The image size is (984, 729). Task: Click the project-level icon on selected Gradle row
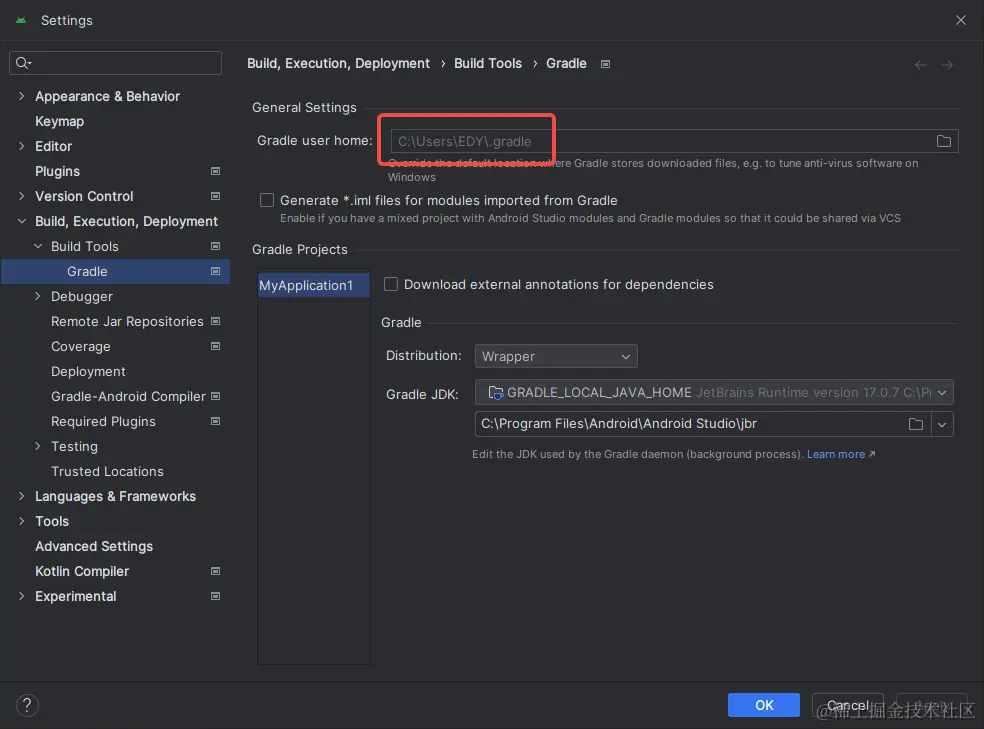click(215, 271)
